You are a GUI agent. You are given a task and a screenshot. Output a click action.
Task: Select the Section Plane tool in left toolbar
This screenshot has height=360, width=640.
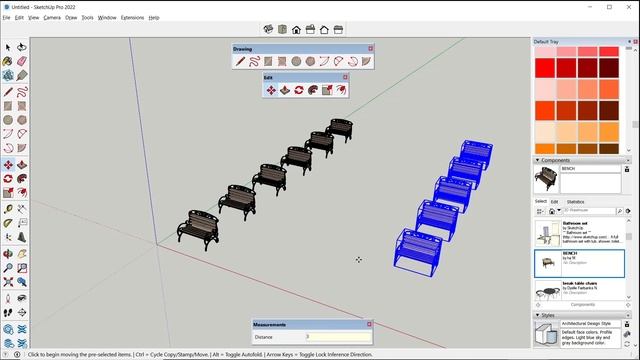point(22,313)
